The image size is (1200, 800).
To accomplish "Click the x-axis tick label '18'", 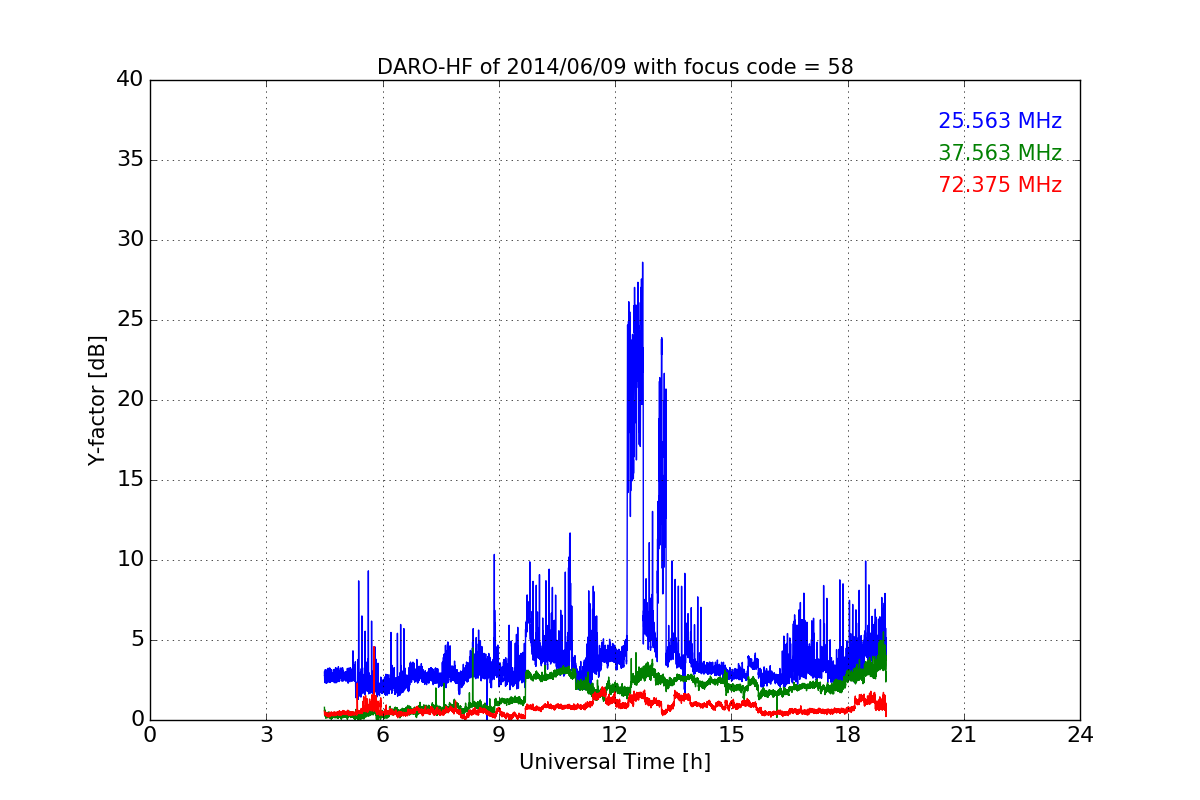I will click(848, 734).
